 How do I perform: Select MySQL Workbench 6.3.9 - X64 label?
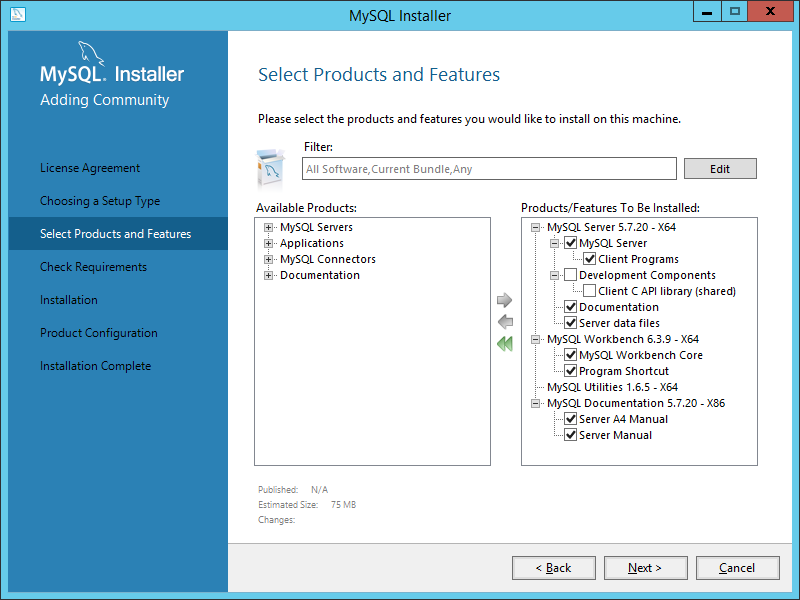point(623,339)
